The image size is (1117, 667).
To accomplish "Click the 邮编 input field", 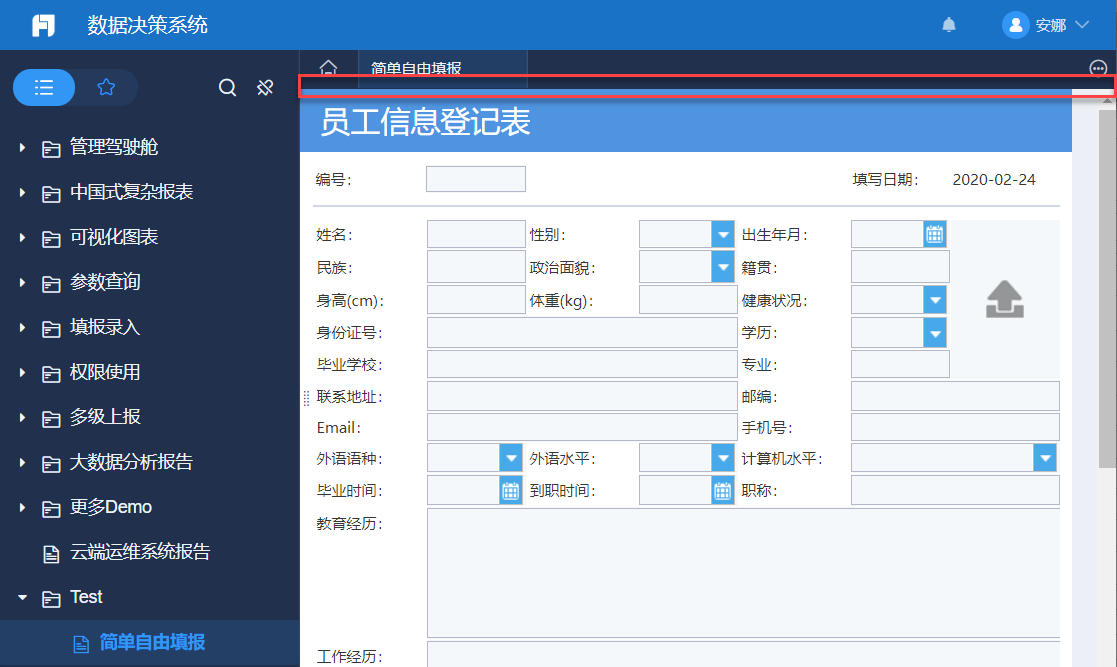I will click(x=955, y=396).
